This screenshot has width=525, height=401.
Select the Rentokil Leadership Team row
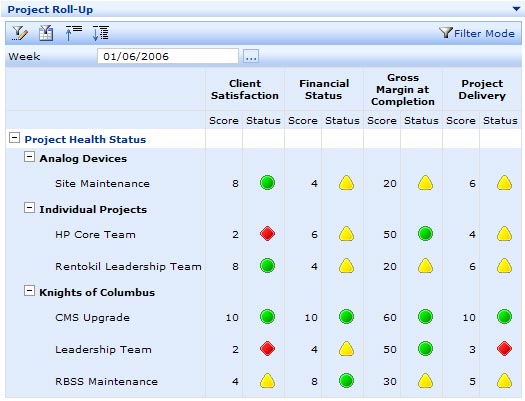point(263,266)
